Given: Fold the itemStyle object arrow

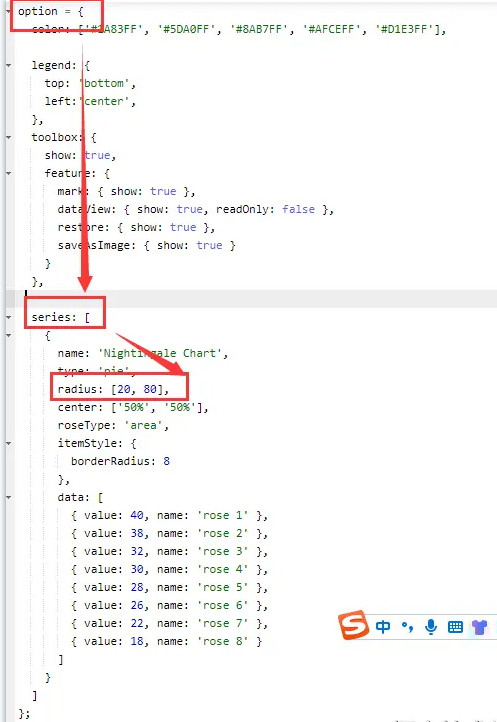Looking at the screenshot, I should [9, 443].
